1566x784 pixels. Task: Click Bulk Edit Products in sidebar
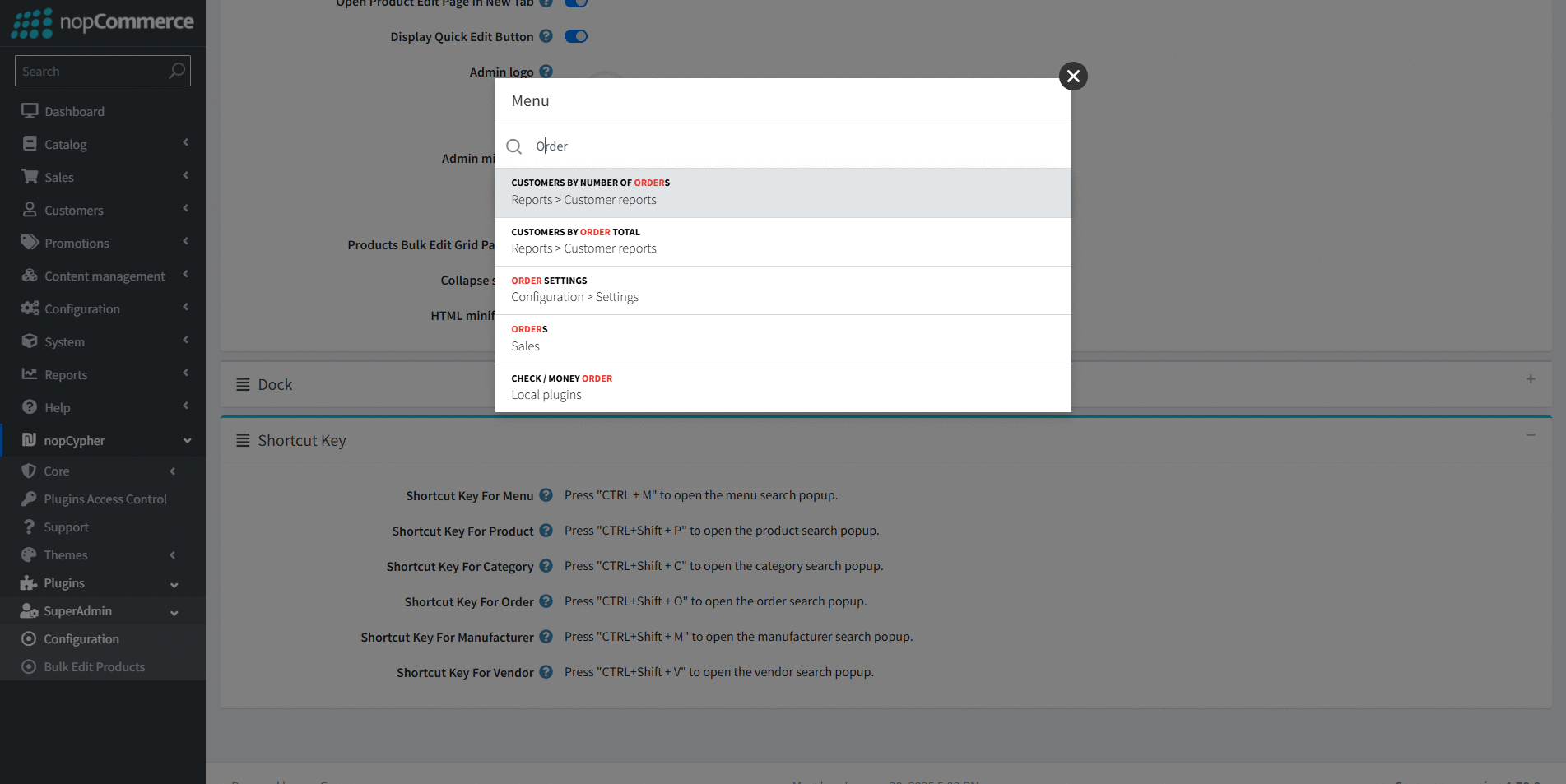[94, 666]
